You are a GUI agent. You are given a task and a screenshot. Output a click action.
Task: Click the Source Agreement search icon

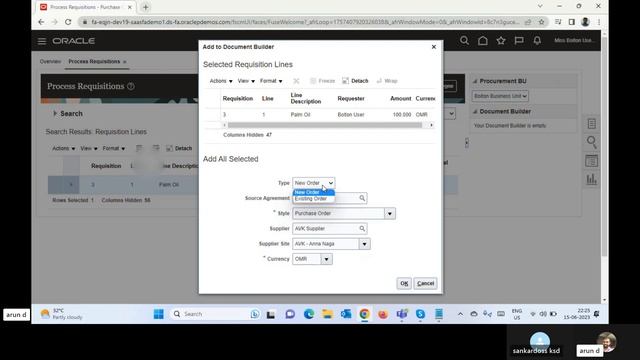[362, 198]
